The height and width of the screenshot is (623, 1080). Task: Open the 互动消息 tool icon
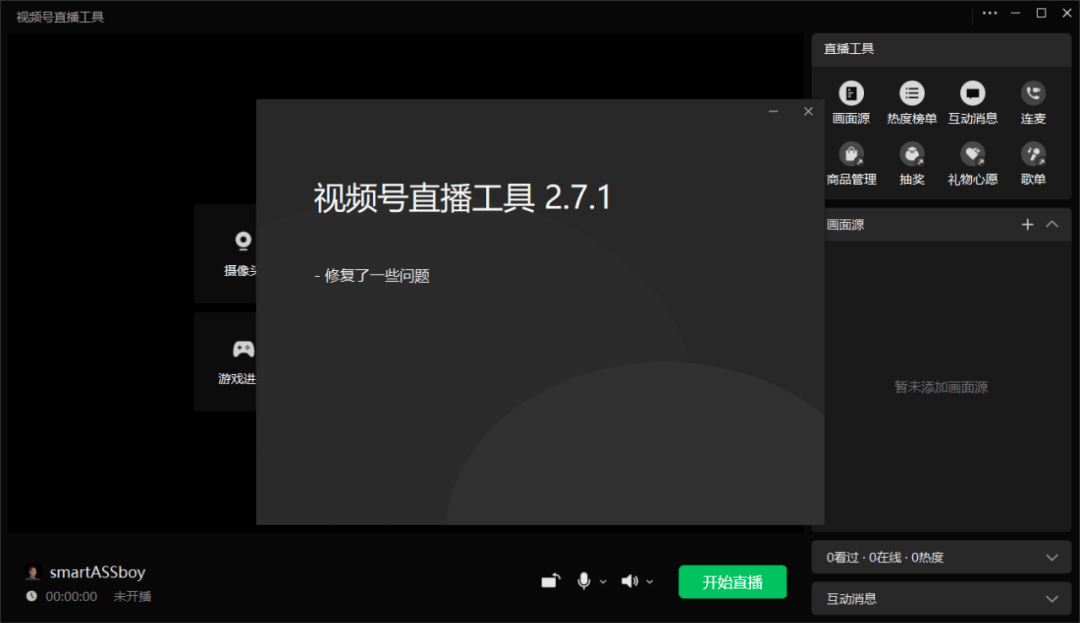pos(972,95)
